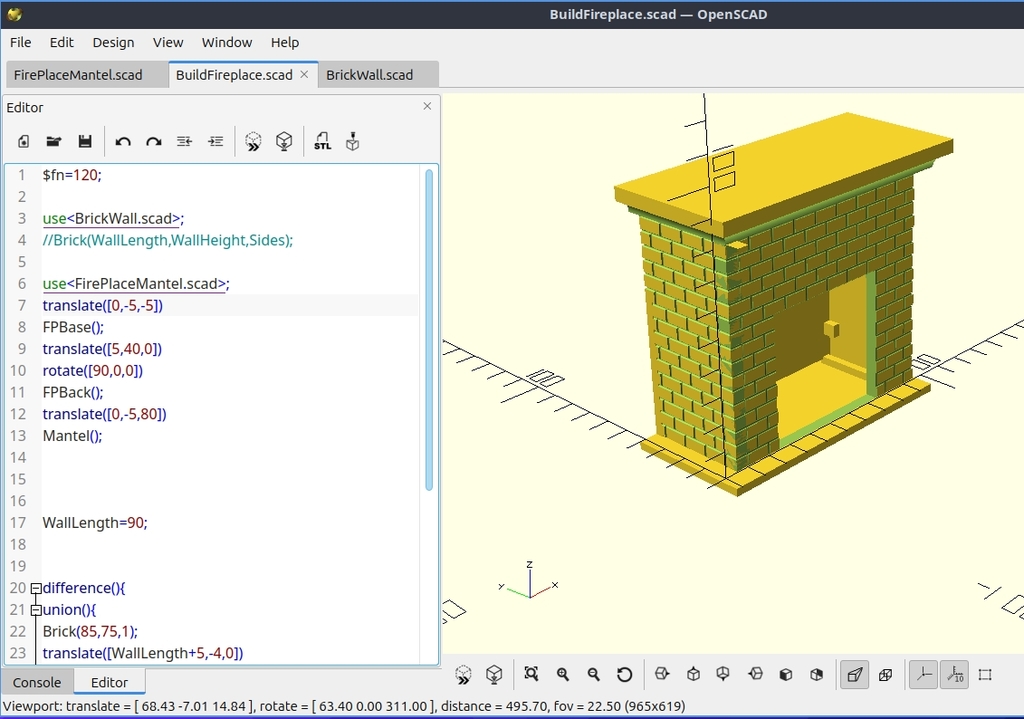
Task: Indent the selected code
Action: 216,141
